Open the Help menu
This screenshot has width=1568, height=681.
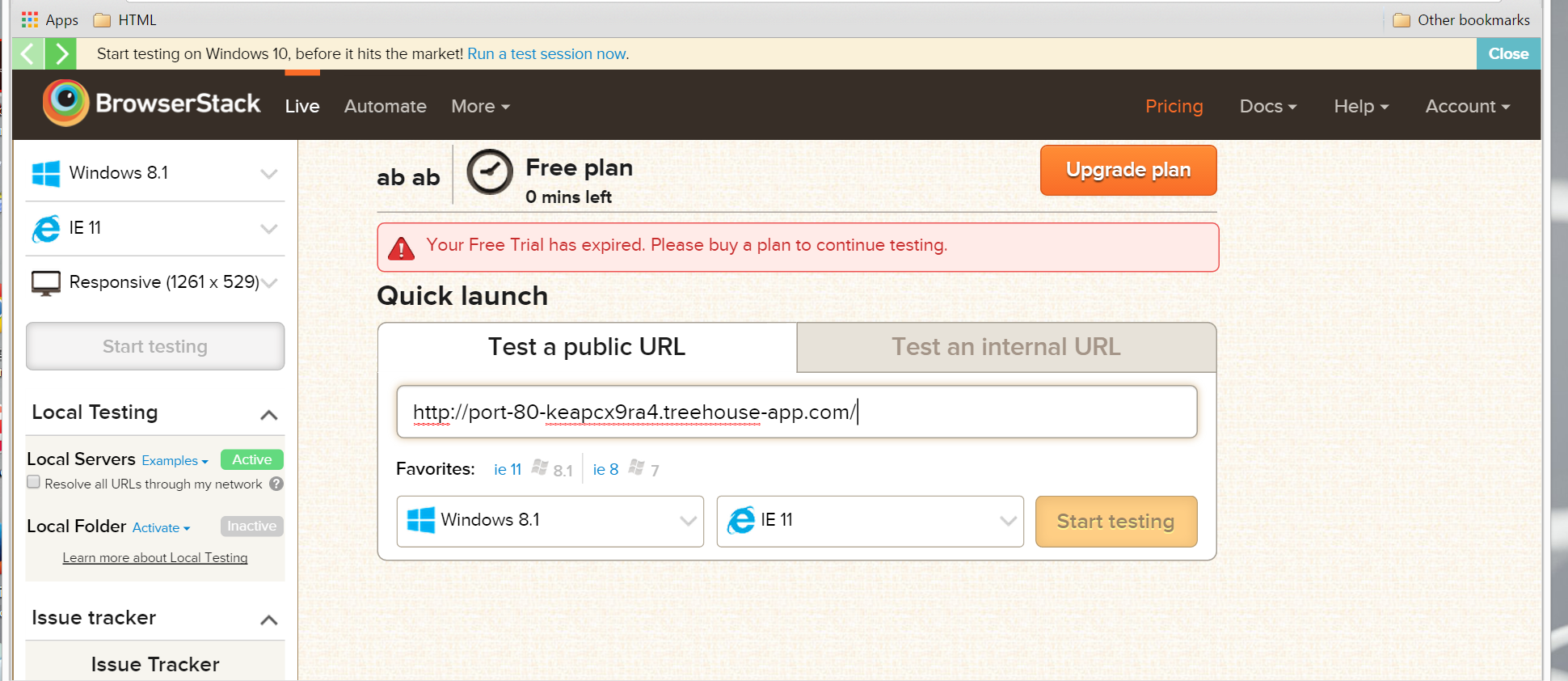1361,106
